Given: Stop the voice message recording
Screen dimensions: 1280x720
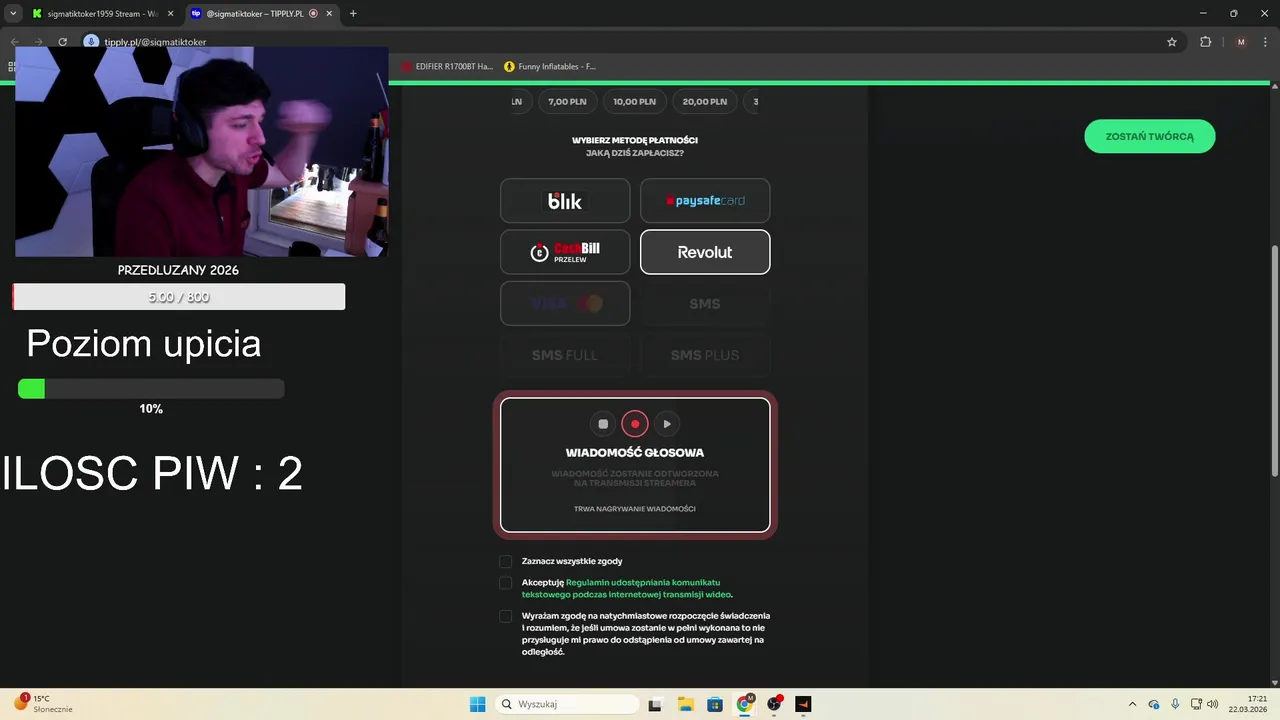Looking at the screenshot, I should point(603,424).
